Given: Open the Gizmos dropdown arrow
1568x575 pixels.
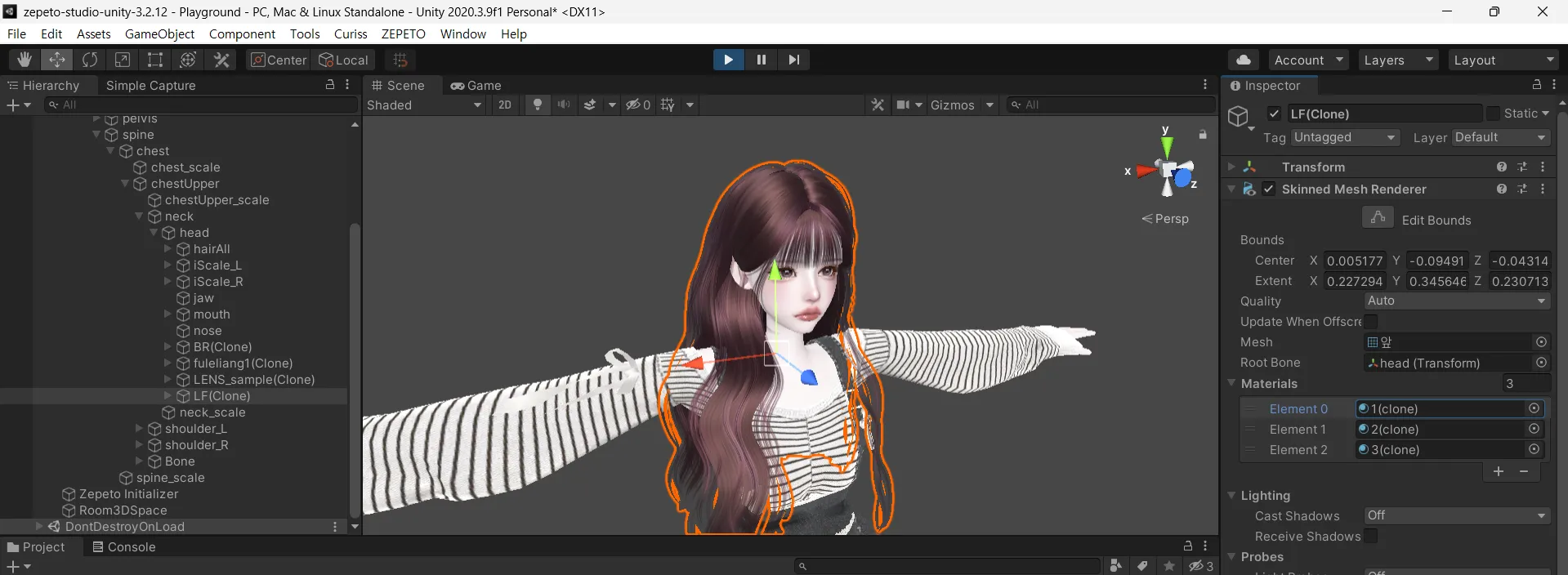Looking at the screenshot, I should click(x=989, y=105).
